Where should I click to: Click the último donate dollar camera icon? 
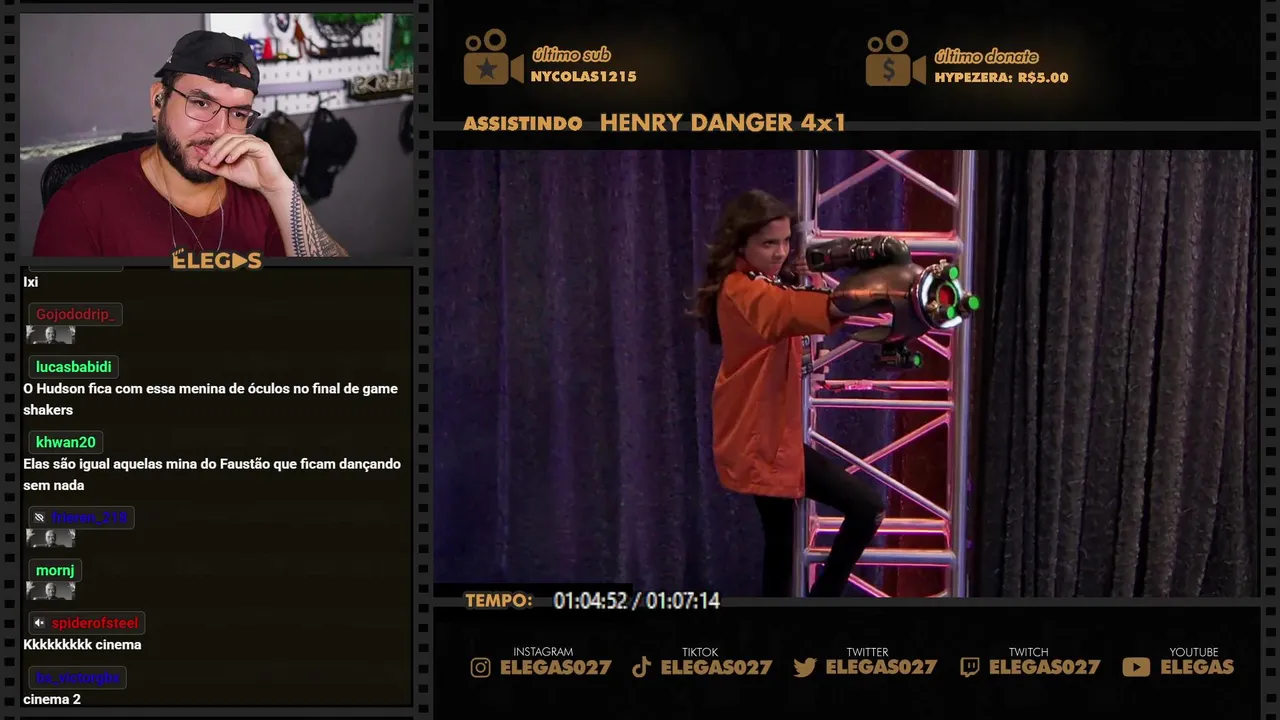coord(895,58)
